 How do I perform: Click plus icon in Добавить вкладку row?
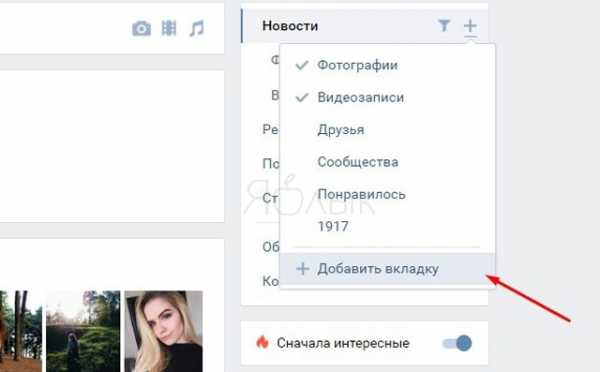[x=302, y=269]
